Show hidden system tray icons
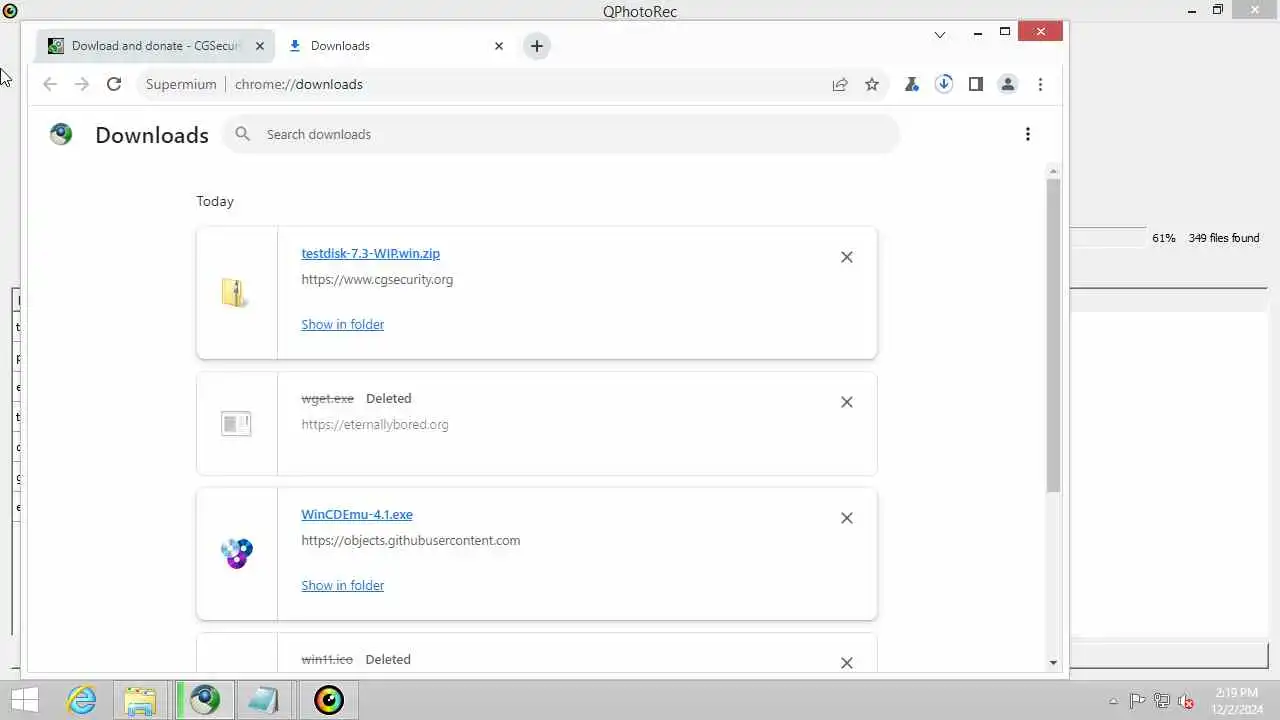 (1113, 701)
